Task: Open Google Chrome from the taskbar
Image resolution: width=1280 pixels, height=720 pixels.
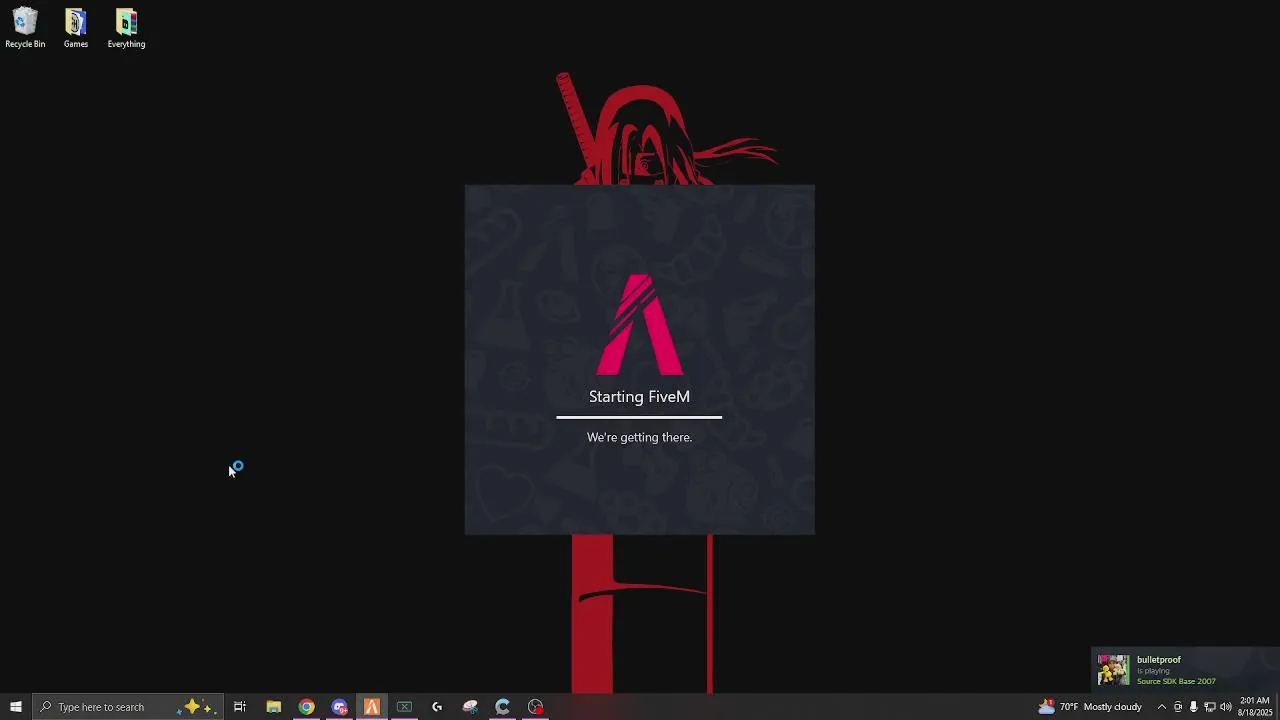Action: click(x=306, y=707)
